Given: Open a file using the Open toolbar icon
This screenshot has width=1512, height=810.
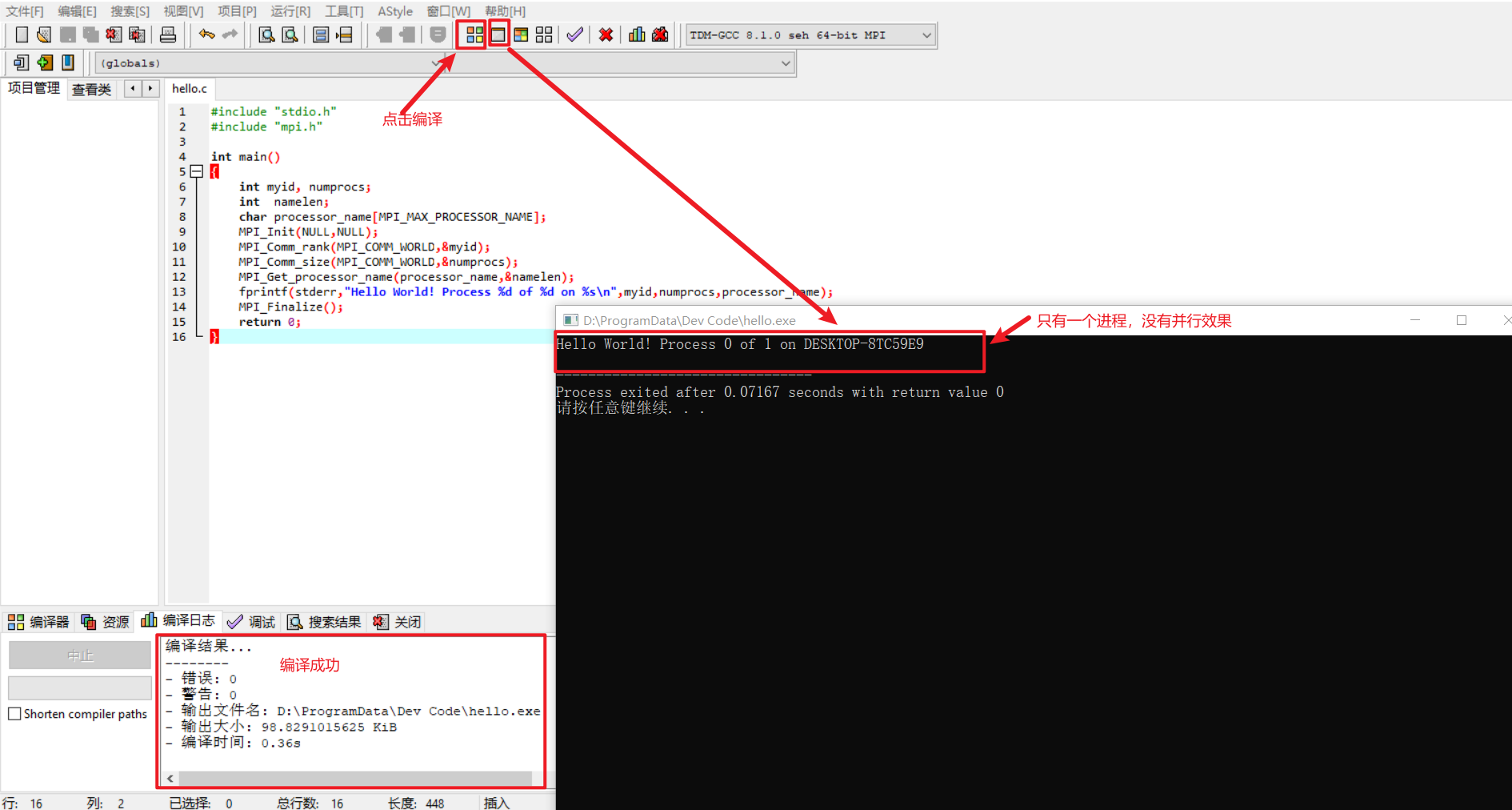Looking at the screenshot, I should point(43,34).
